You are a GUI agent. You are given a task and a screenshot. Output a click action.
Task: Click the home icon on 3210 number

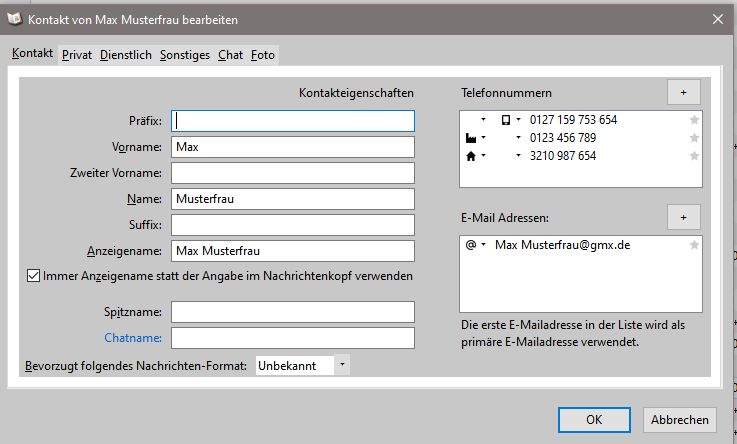click(470, 156)
